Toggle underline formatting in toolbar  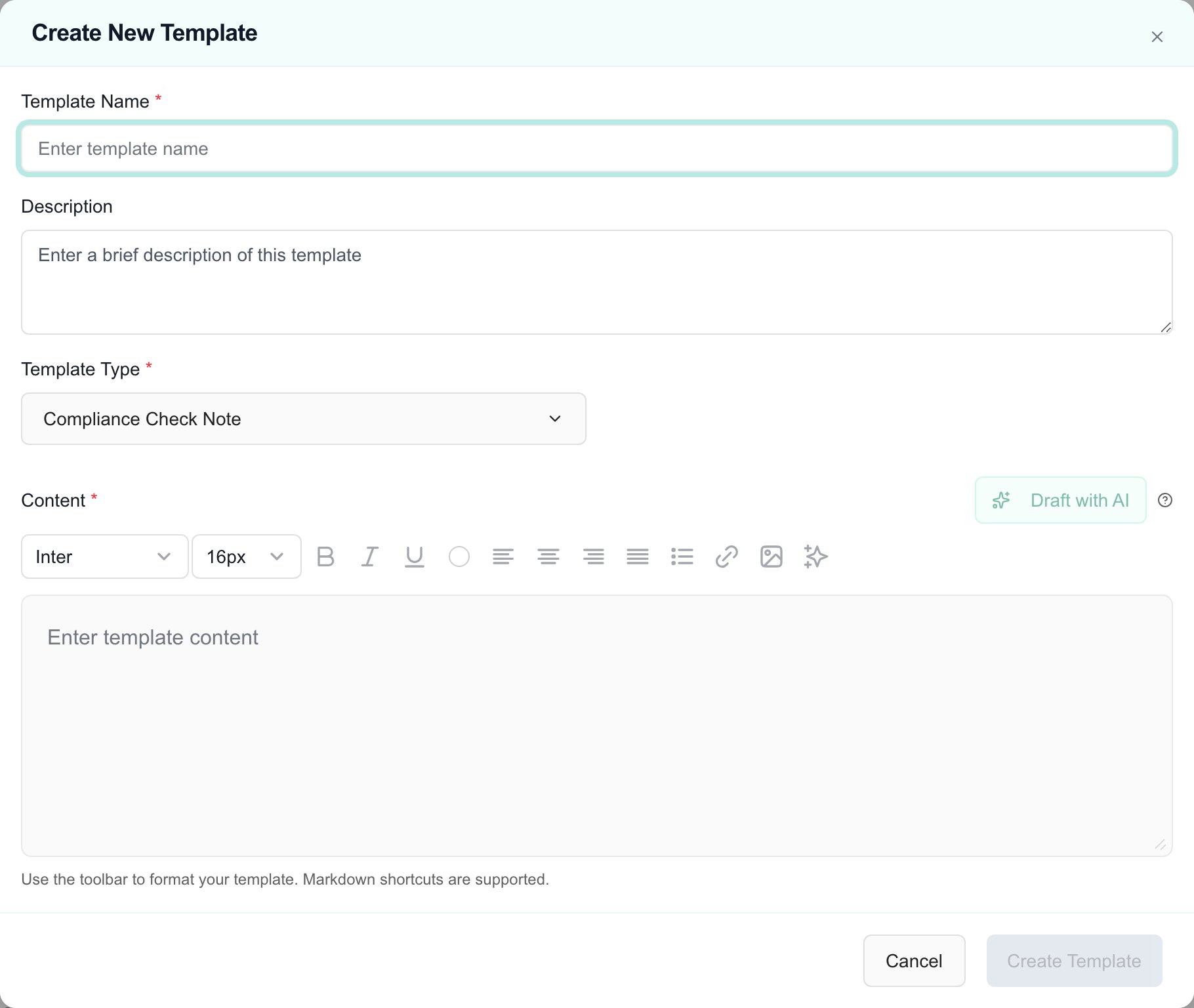(x=414, y=556)
